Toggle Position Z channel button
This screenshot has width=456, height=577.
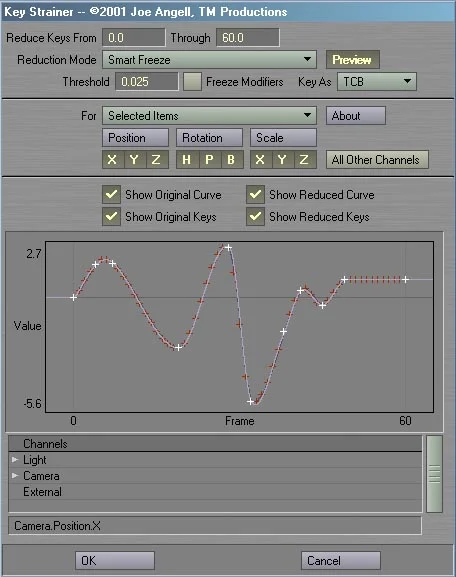(157, 160)
